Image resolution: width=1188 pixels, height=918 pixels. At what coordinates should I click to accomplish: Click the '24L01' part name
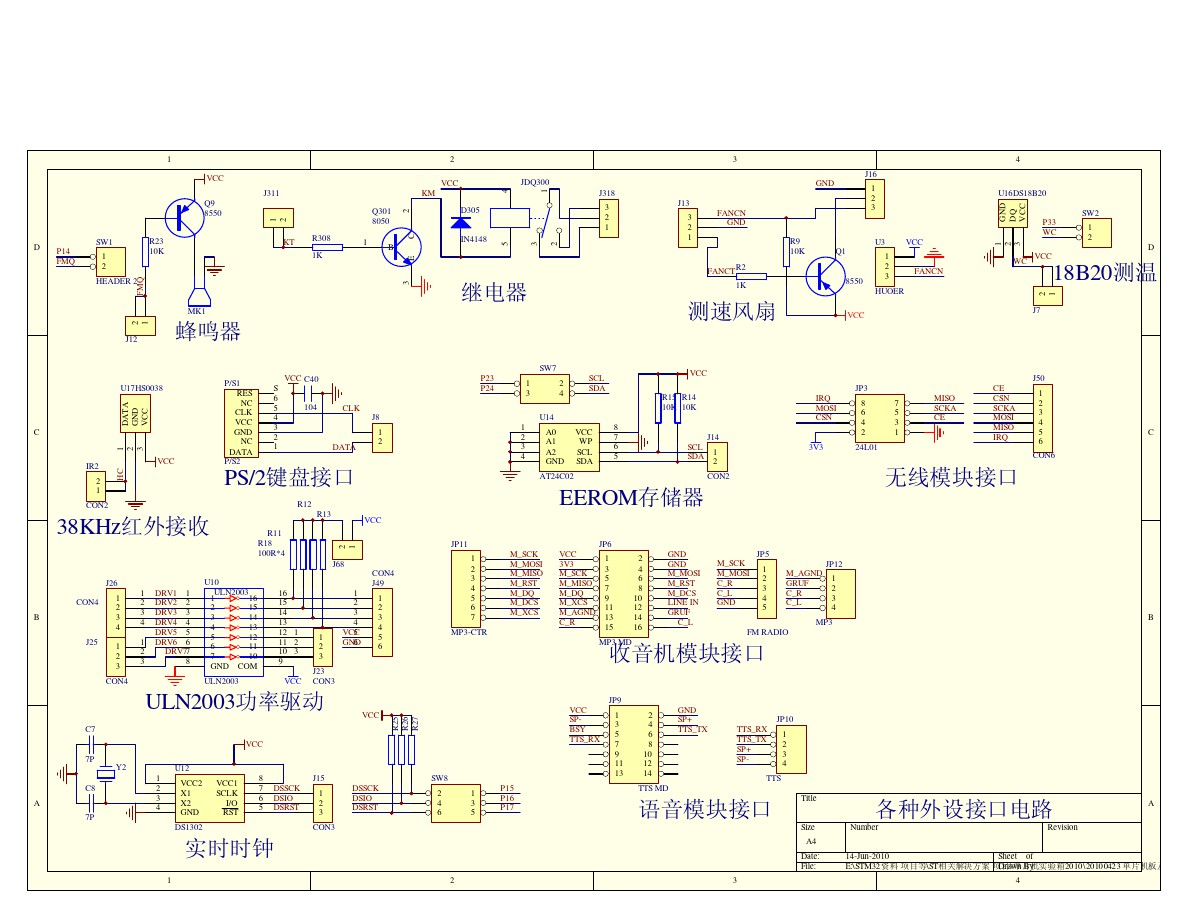(x=866, y=448)
